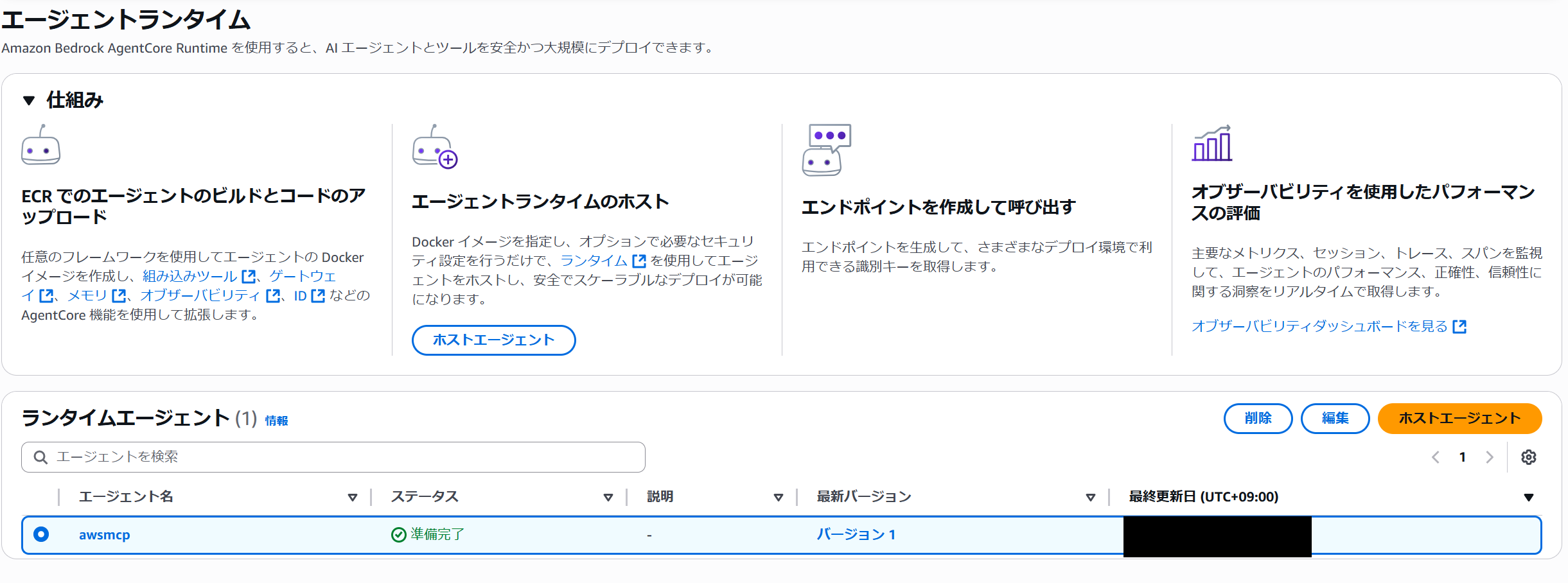Sort by ステータス column arrow

click(x=608, y=498)
